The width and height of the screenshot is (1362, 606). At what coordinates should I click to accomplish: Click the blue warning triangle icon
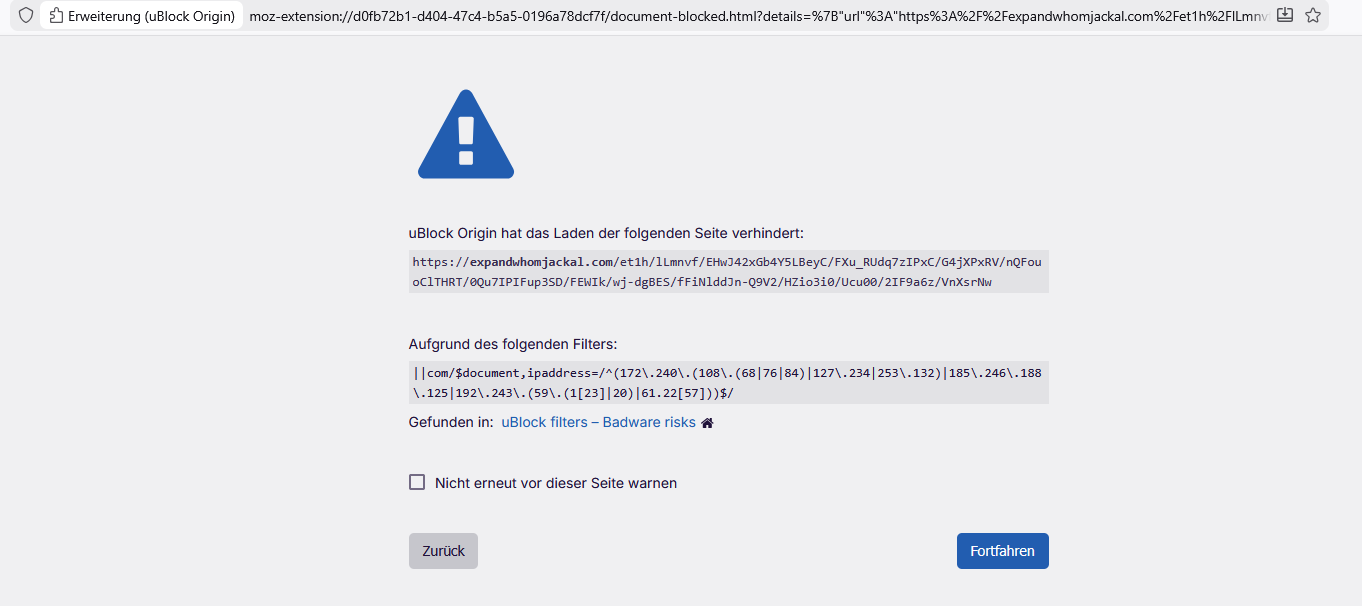point(465,135)
